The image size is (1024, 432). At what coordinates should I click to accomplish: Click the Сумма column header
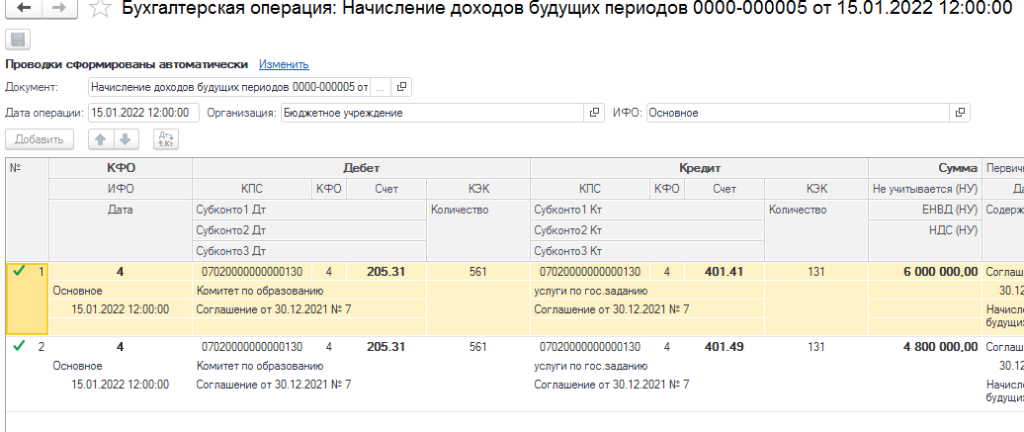point(957,168)
